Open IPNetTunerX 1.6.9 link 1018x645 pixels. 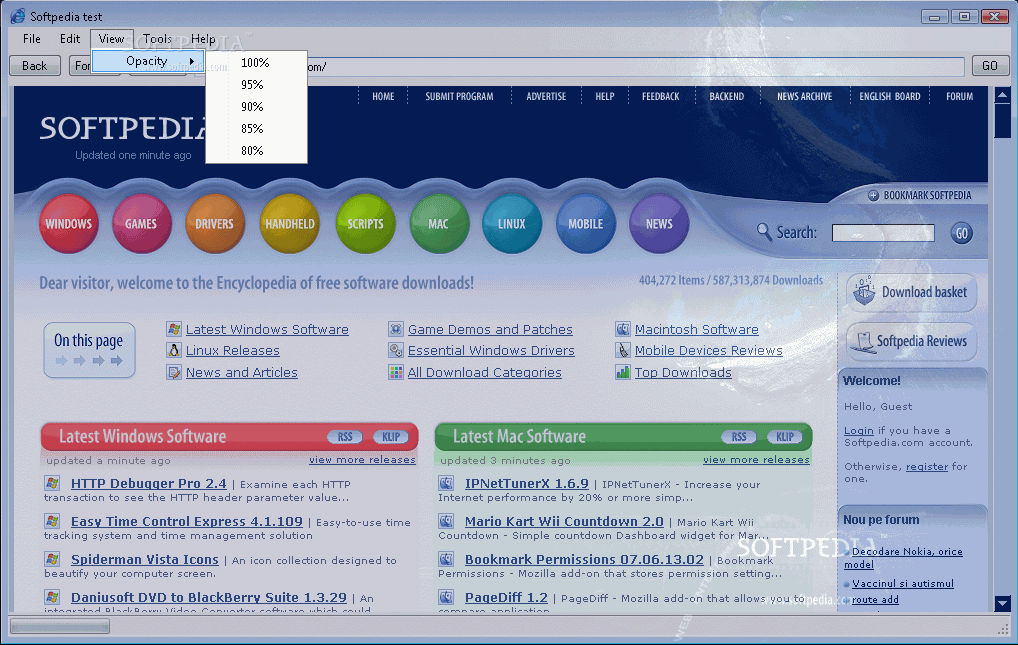pyautogui.click(x=527, y=483)
